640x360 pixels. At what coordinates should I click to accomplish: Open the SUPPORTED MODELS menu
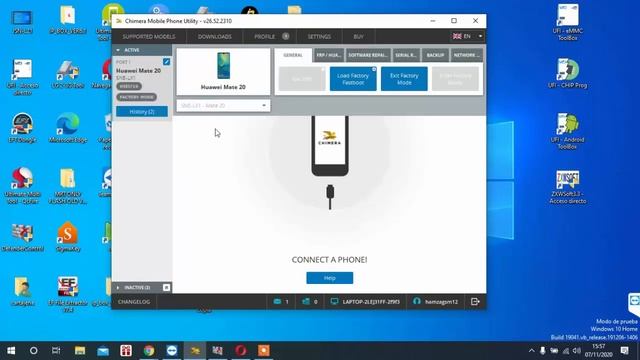[x=149, y=36]
